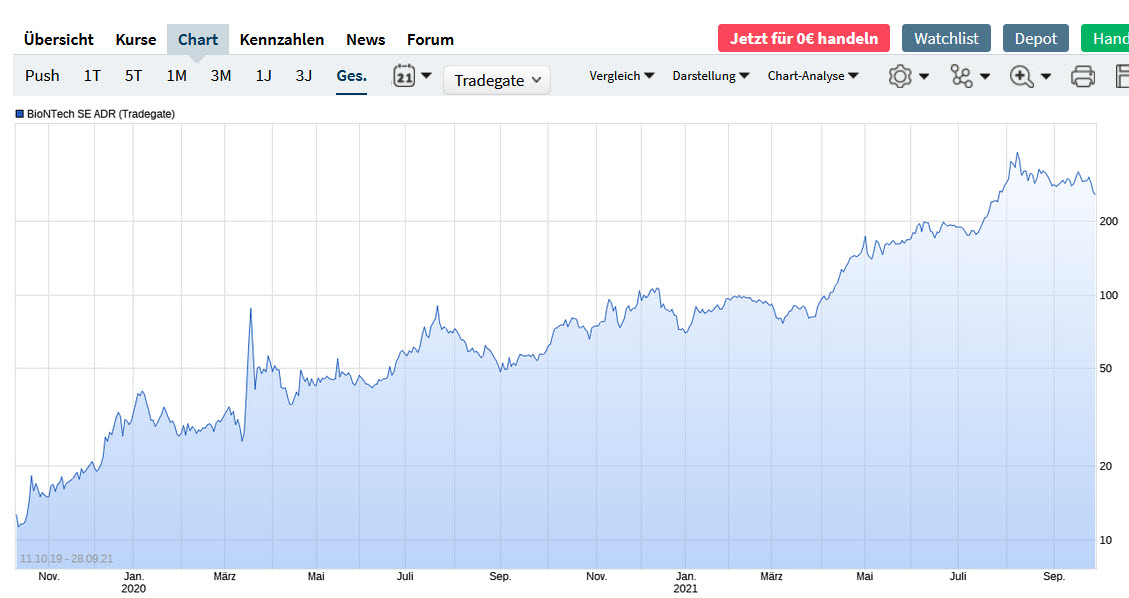1129x598 pixels.
Task: Click the Jetzt für 0€ handeln button
Action: [803, 37]
